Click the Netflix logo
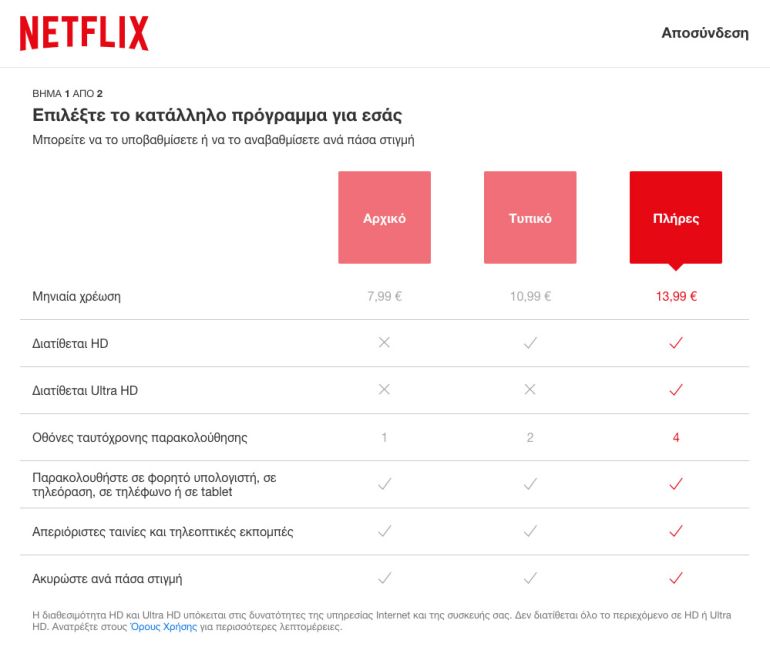The image size is (770, 647). [x=84, y=33]
